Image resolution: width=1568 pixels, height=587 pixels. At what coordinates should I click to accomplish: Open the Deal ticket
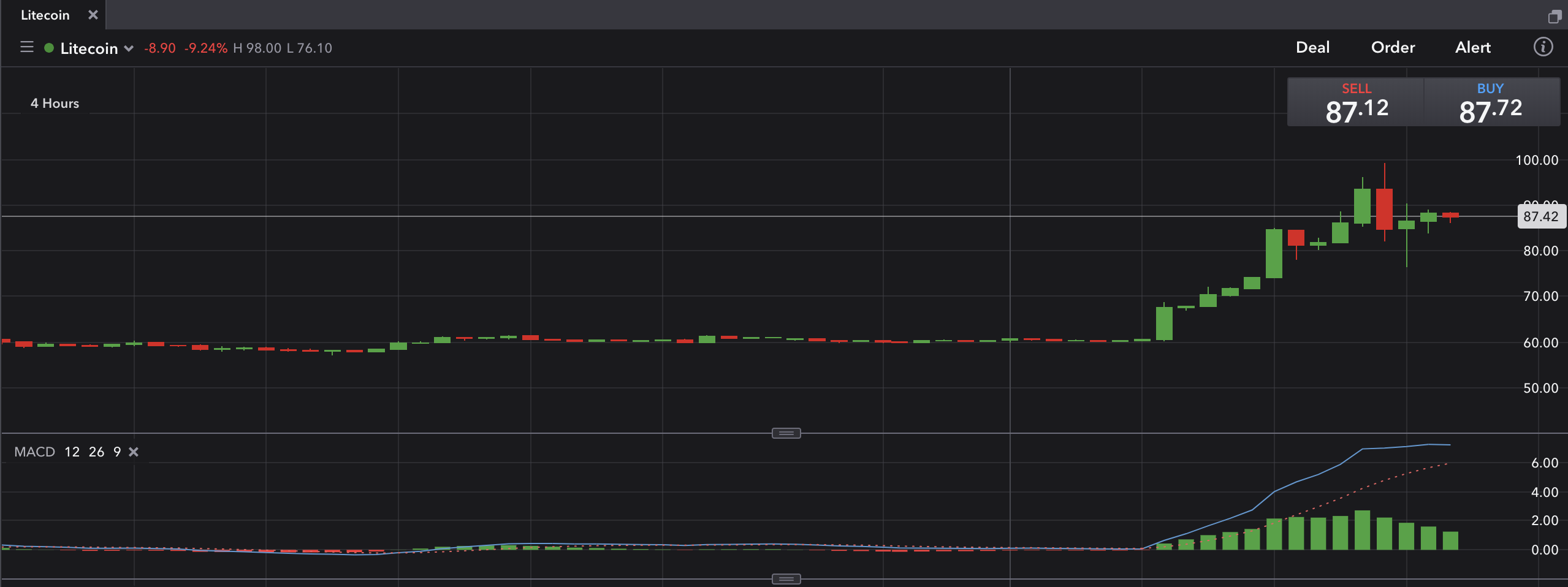pyautogui.click(x=1312, y=47)
